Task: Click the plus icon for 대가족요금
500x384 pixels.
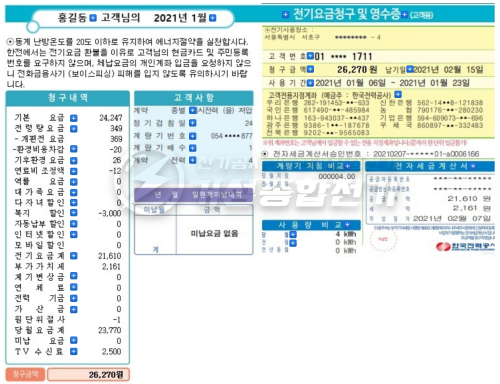Action: point(74,192)
